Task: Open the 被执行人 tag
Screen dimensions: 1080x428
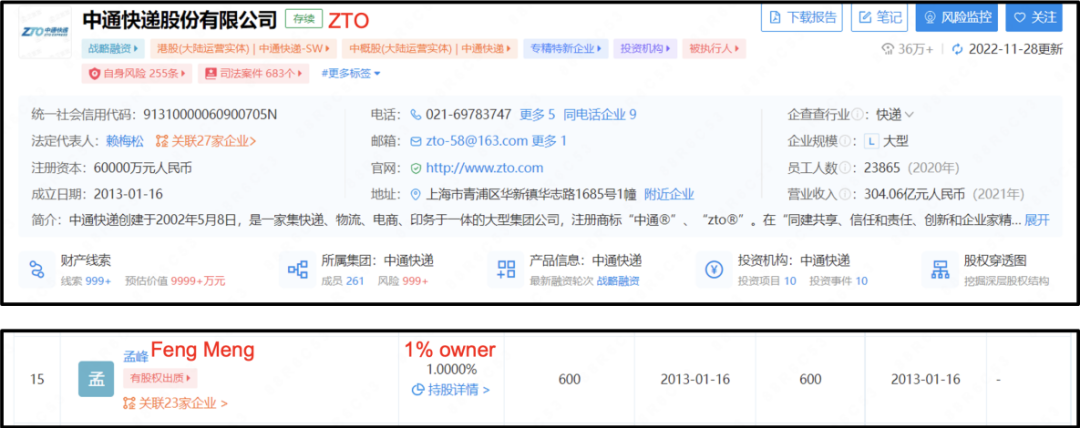Action: (714, 49)
